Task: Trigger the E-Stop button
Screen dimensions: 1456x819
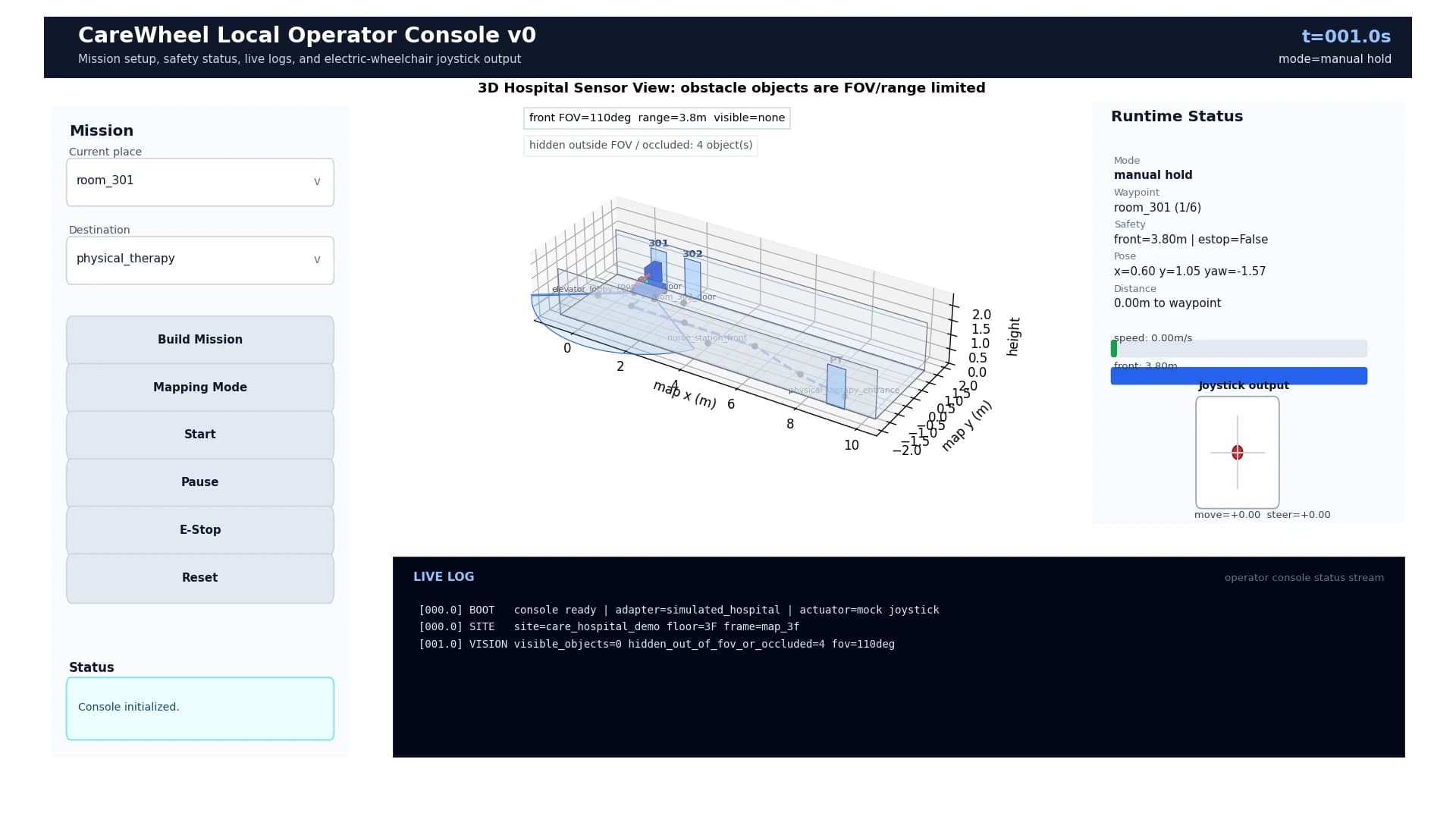Action: tap(200, 530)
